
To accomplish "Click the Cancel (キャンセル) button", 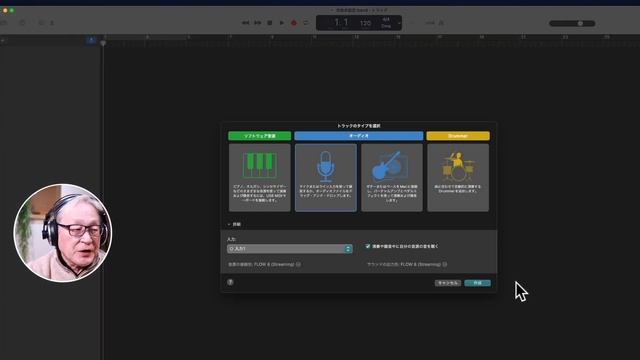I will (448, 283).
